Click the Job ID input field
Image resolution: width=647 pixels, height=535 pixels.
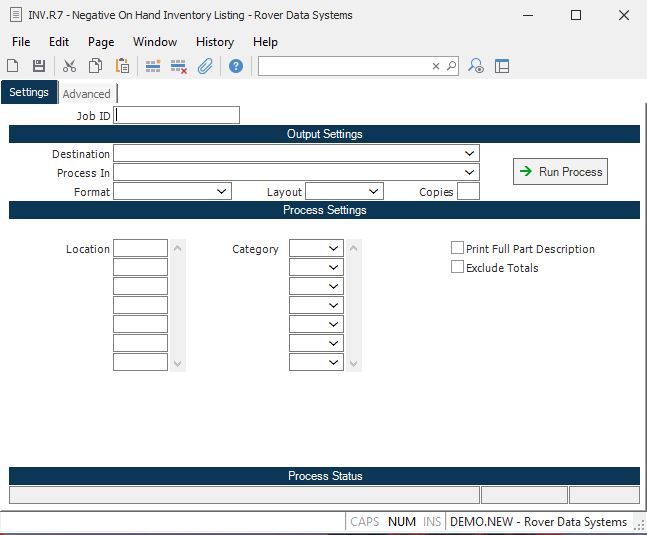tap(177, 116)
